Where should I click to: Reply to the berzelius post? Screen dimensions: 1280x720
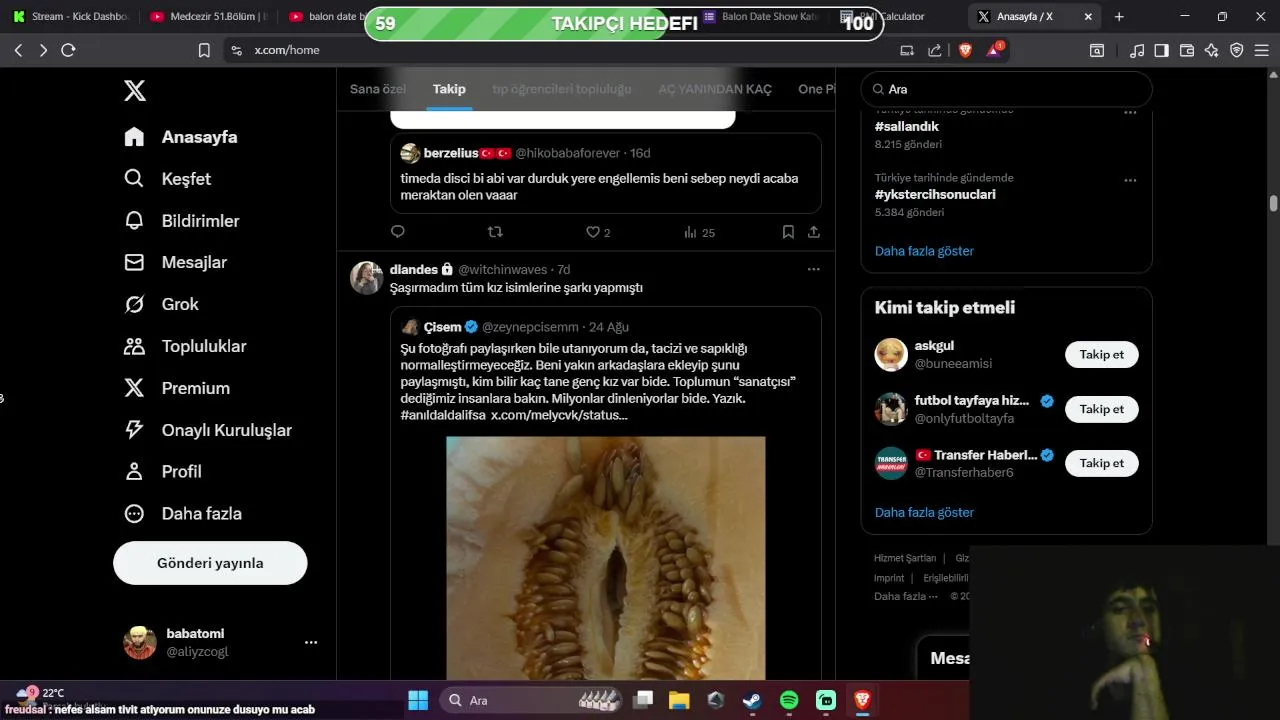pyautogui.click(x=398, y=232)
